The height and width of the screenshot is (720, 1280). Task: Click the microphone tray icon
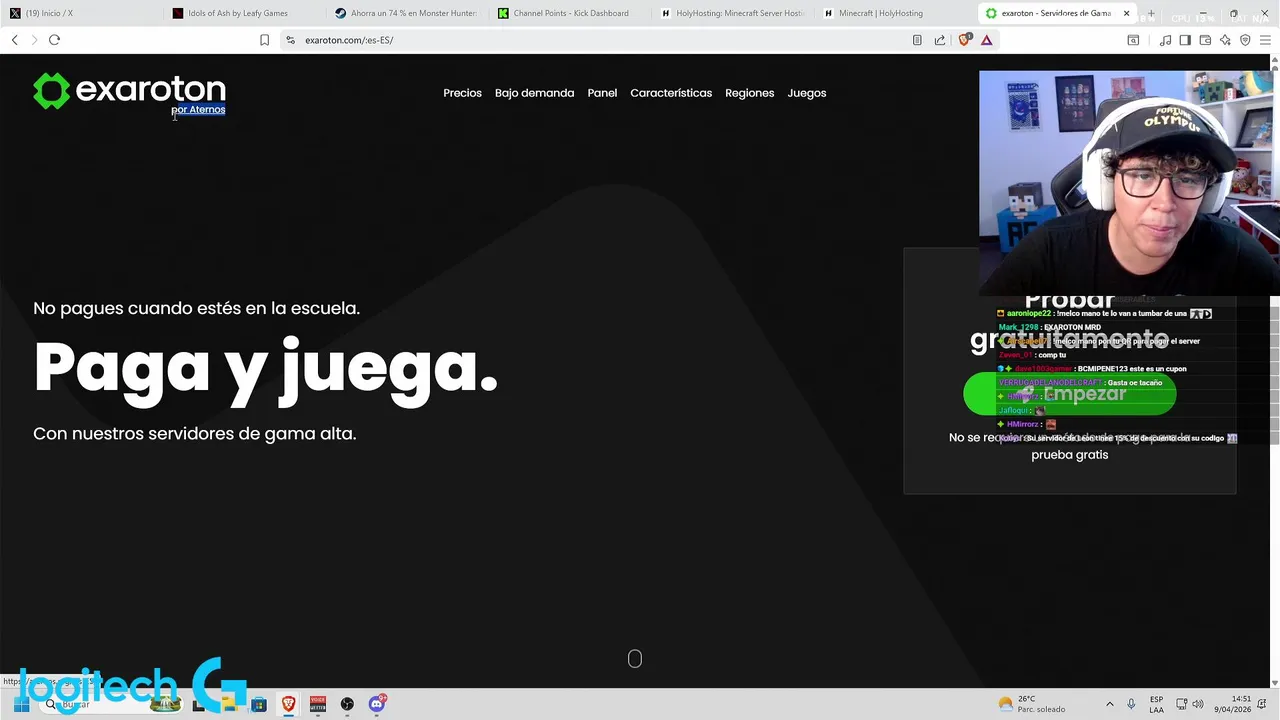pyautogui.click(x=1131, y=704)
